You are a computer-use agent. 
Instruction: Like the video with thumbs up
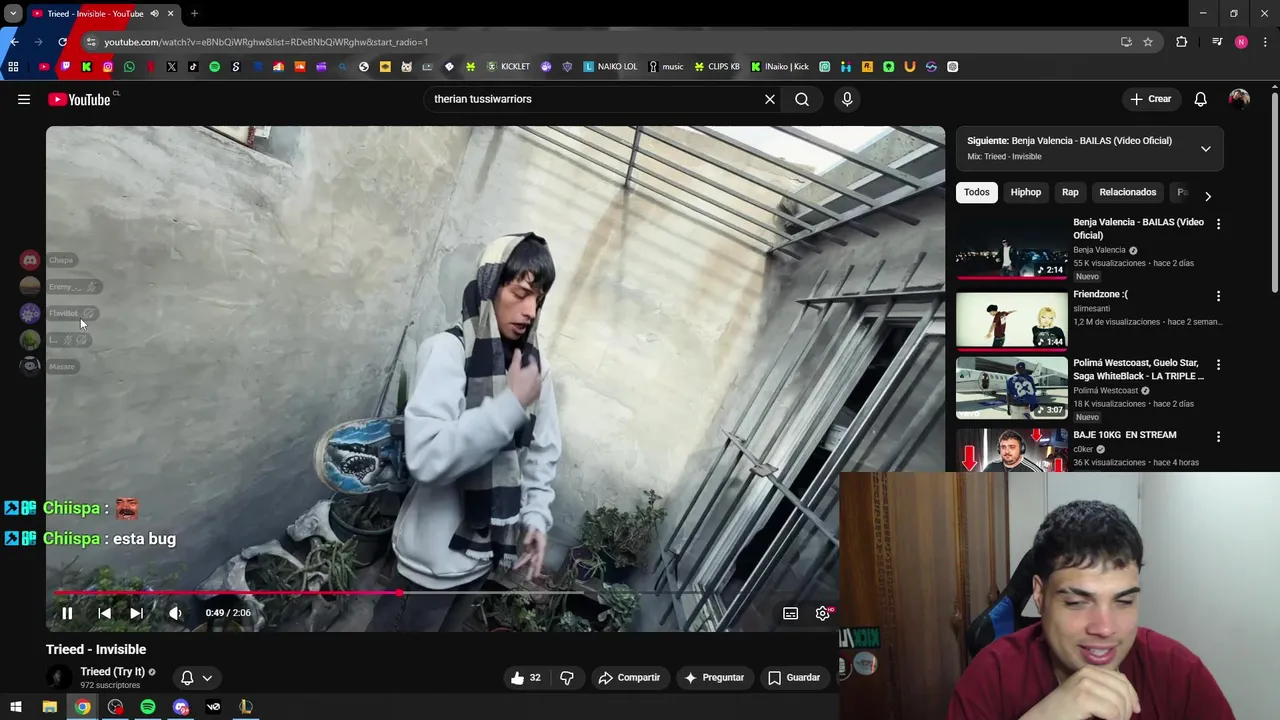tap(526, 677)
